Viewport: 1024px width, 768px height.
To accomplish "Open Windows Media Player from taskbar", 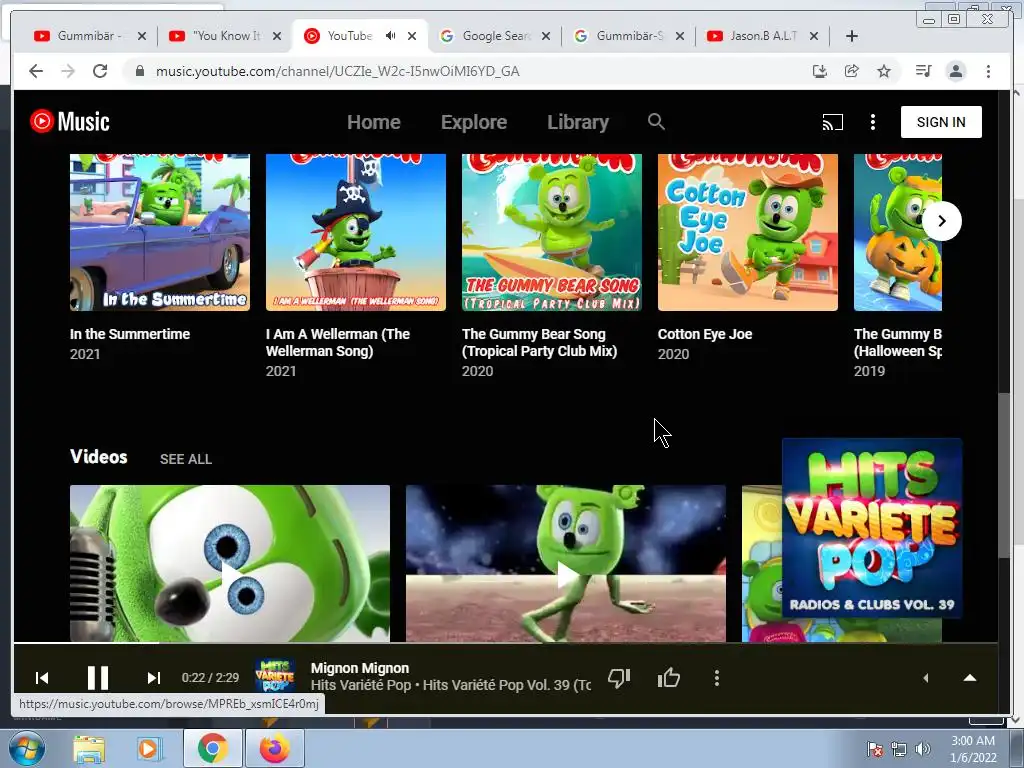I will tap(149, 749).
